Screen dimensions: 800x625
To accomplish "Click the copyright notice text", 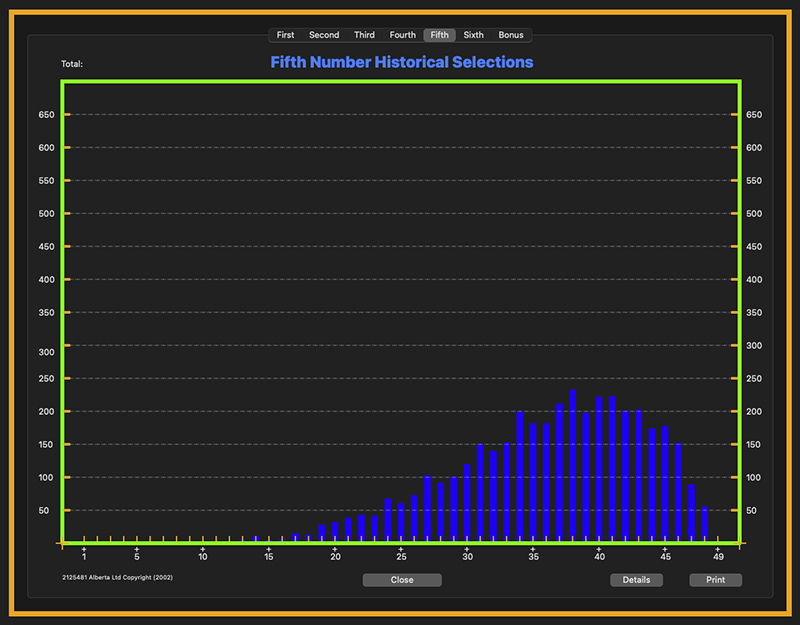I will pos(117,578).
